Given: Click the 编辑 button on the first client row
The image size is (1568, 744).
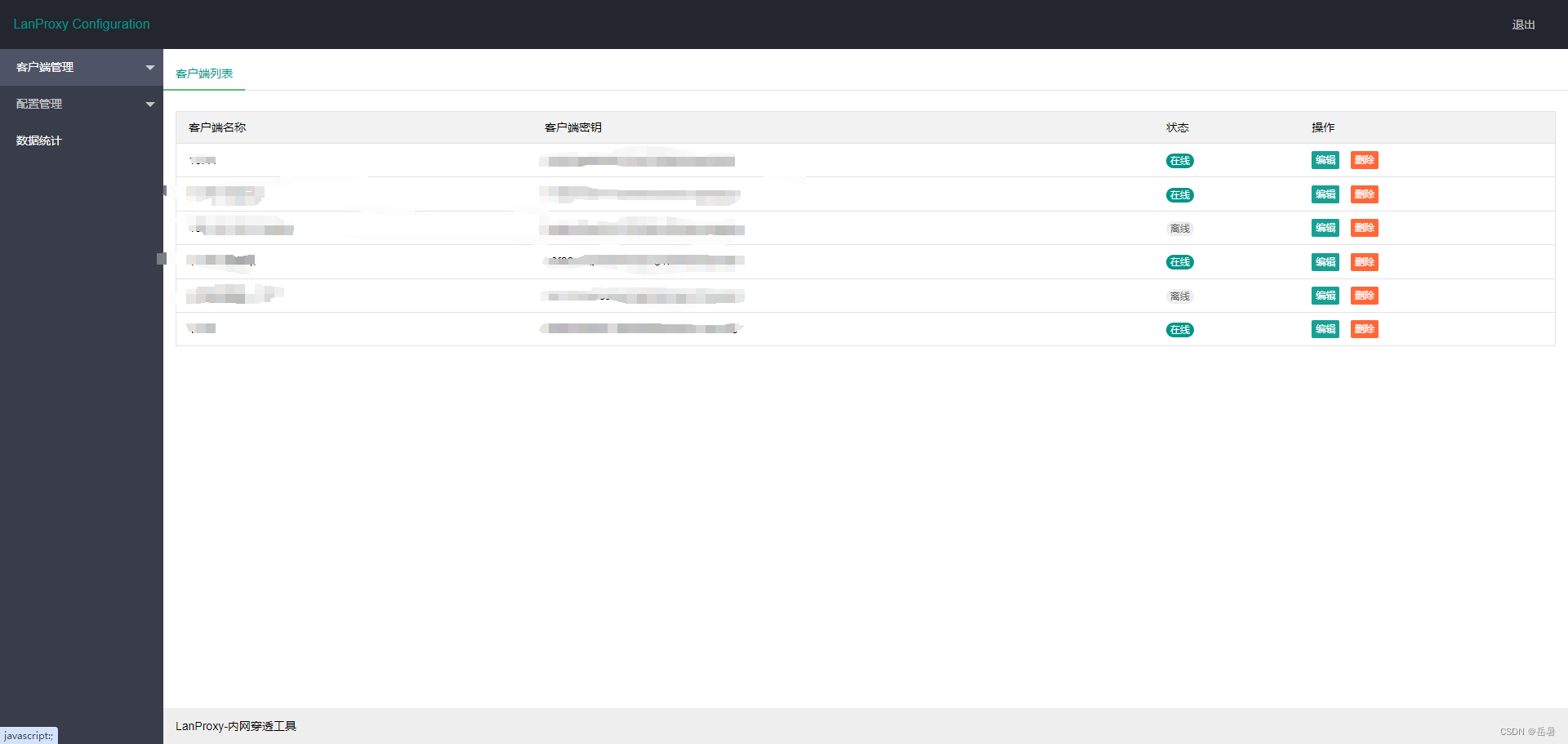Looking at the screenshot, I should pyautogui.click(x=1325, y=160).
